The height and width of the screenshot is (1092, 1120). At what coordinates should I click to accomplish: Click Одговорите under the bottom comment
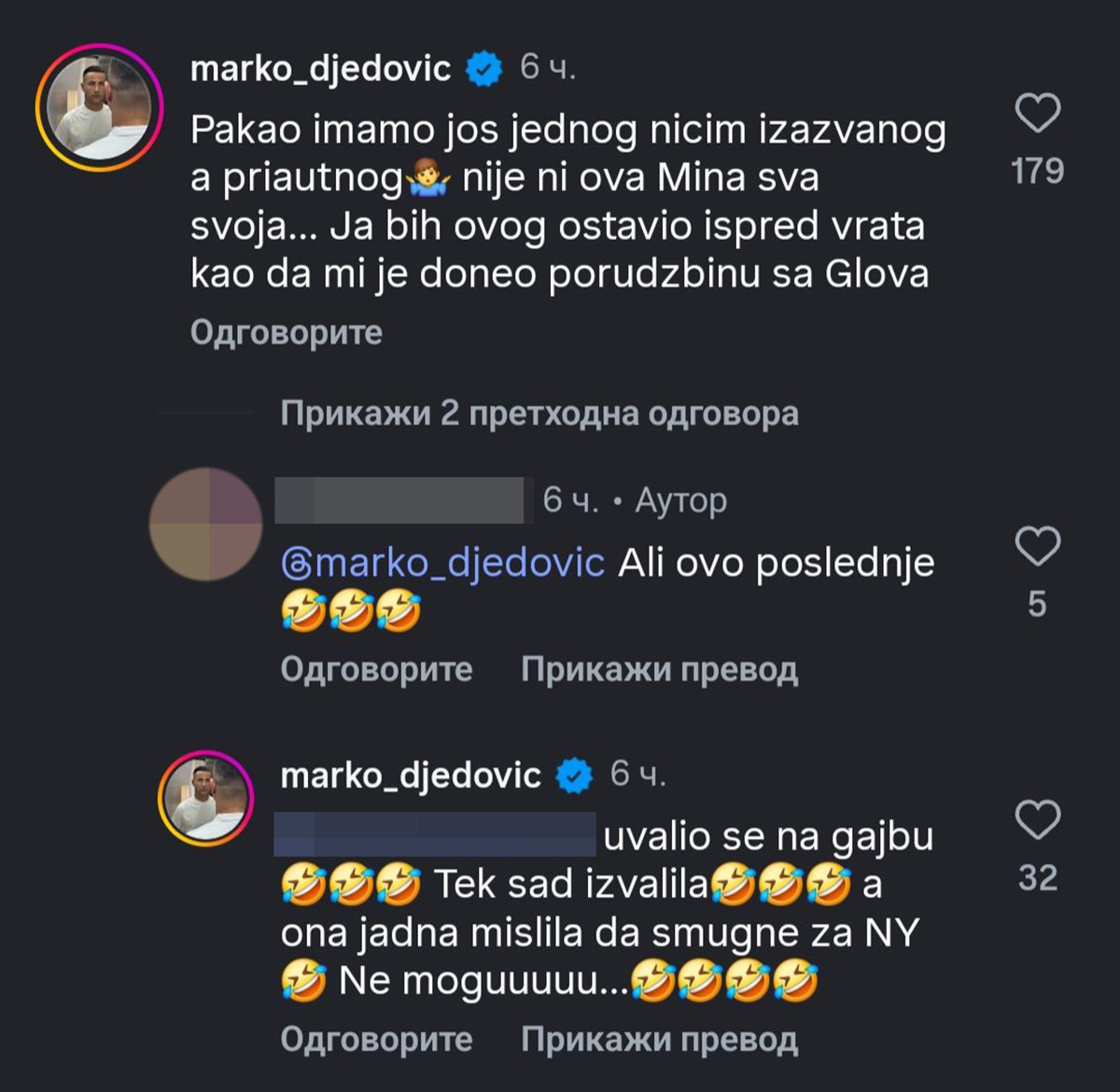375,1039
